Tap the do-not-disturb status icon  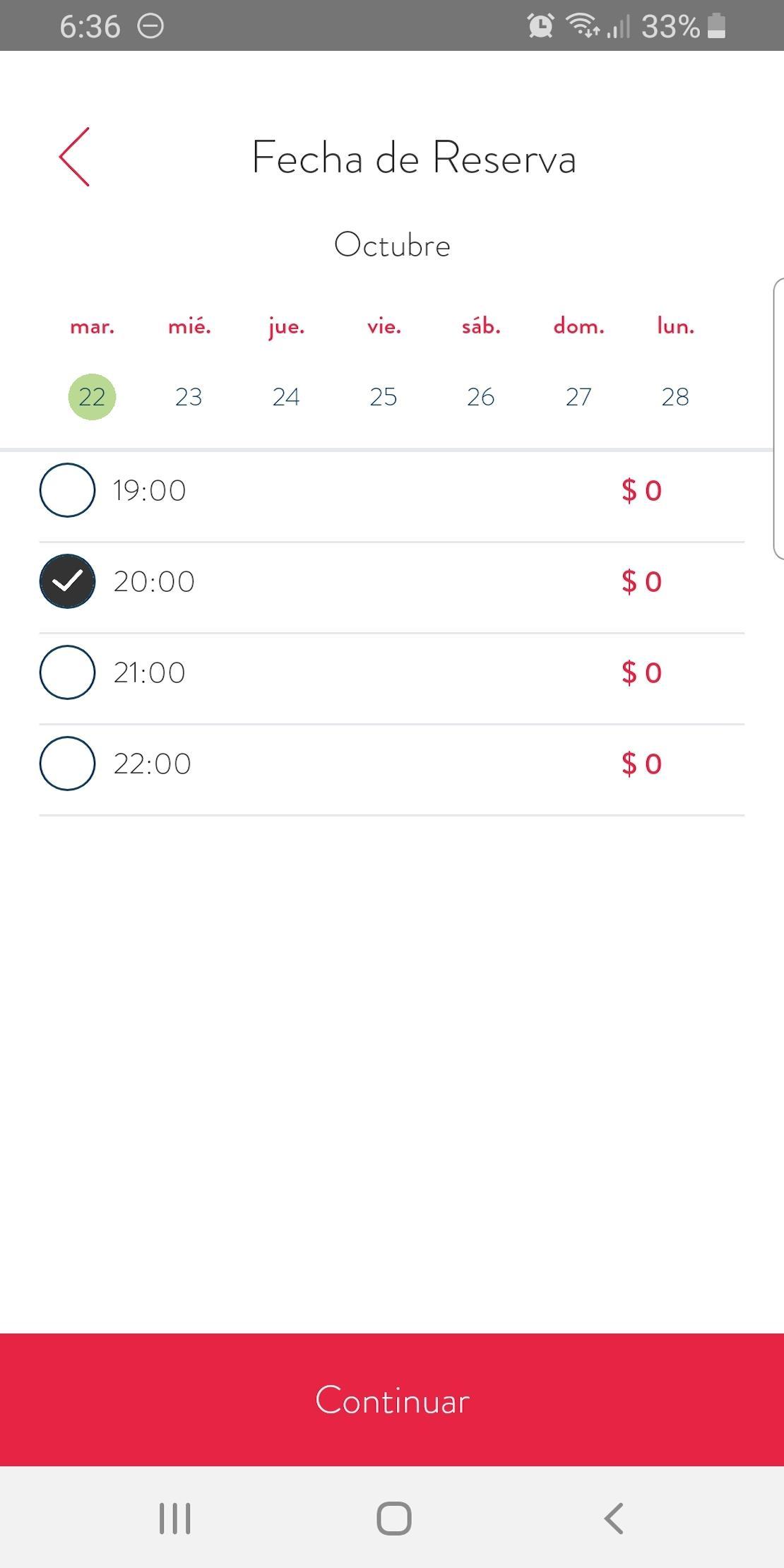pyautogui.click(x=150, y=27)
